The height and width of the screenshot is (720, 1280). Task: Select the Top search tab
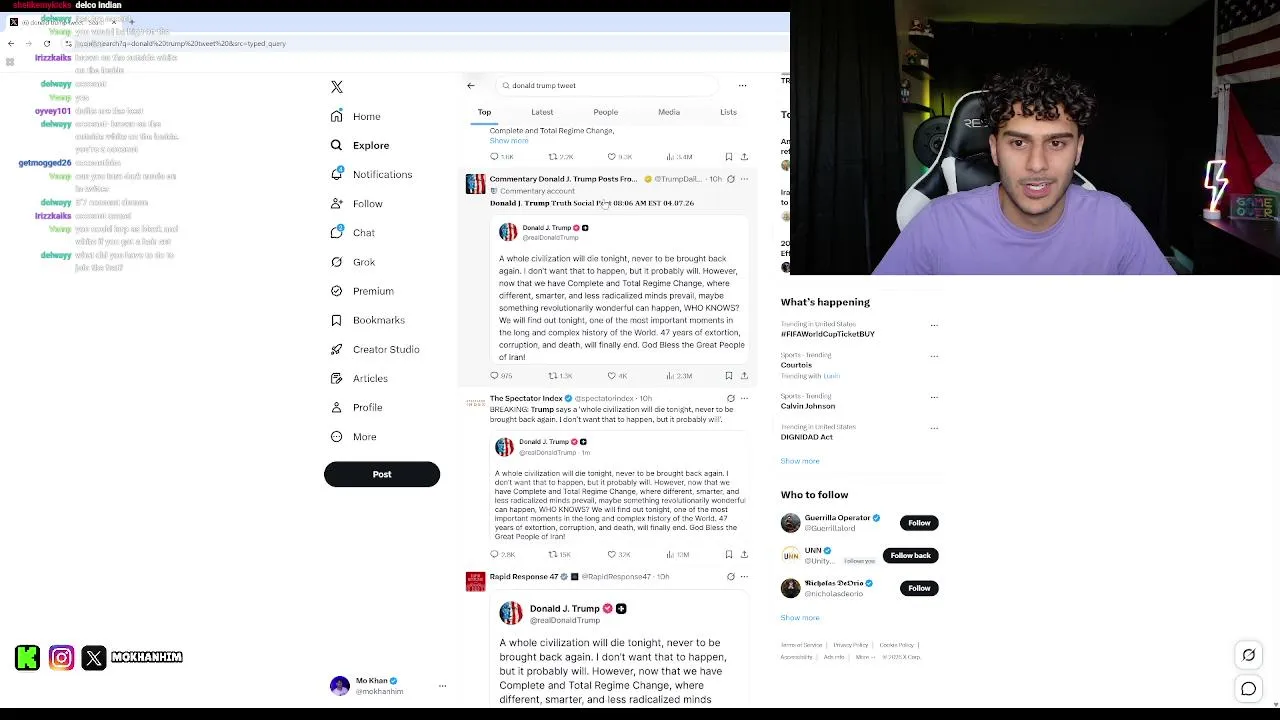coord(484,112)
